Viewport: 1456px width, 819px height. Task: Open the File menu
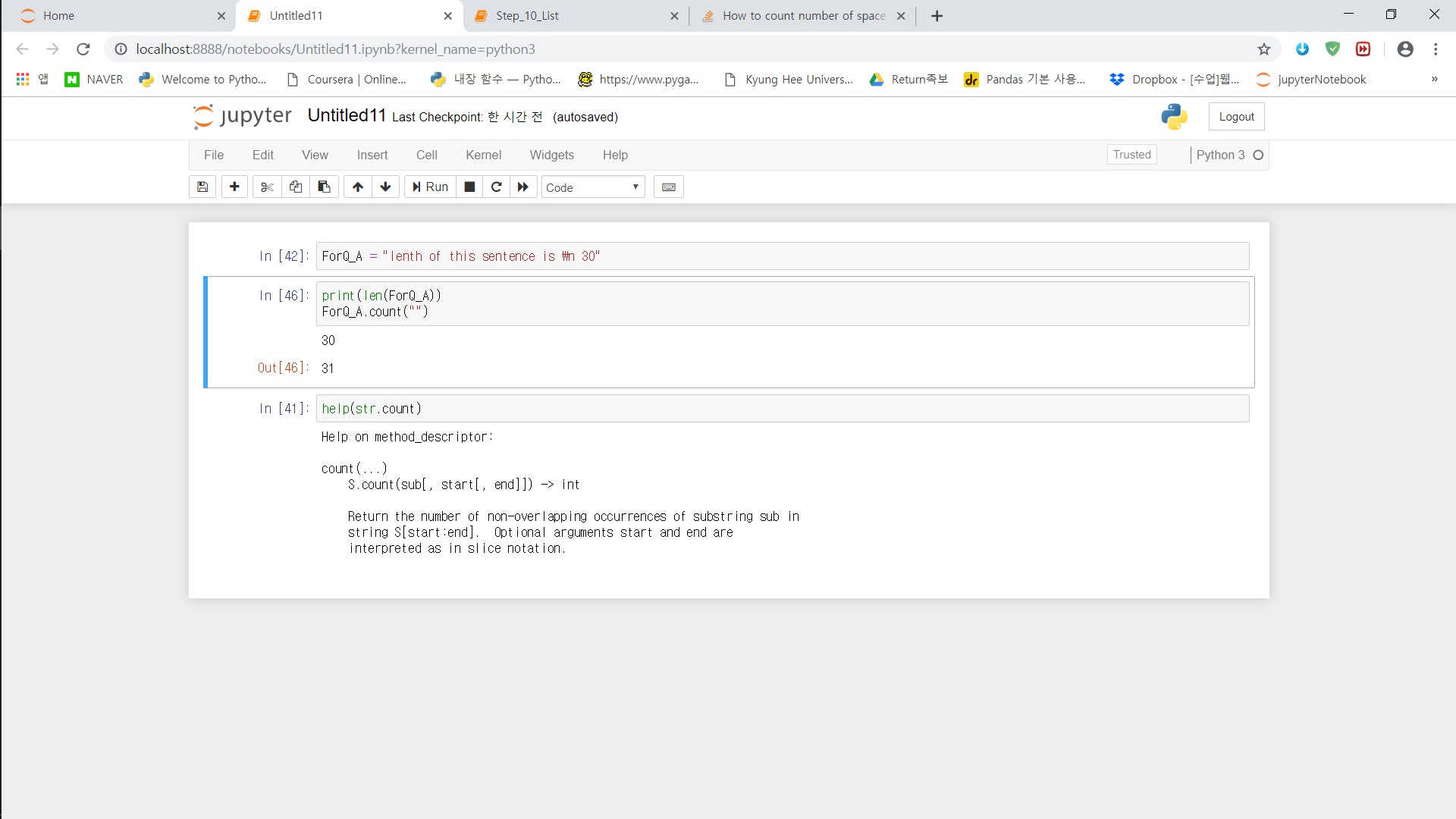pos(214,155)
